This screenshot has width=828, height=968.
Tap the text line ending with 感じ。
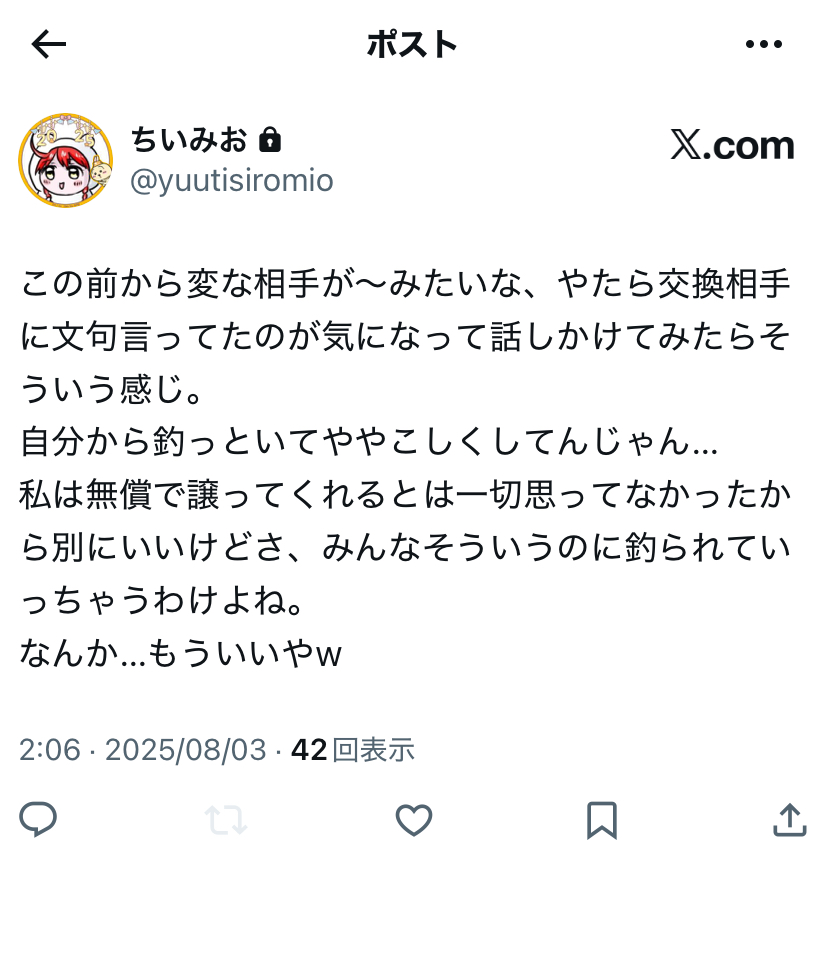click(x=111, y=390)
